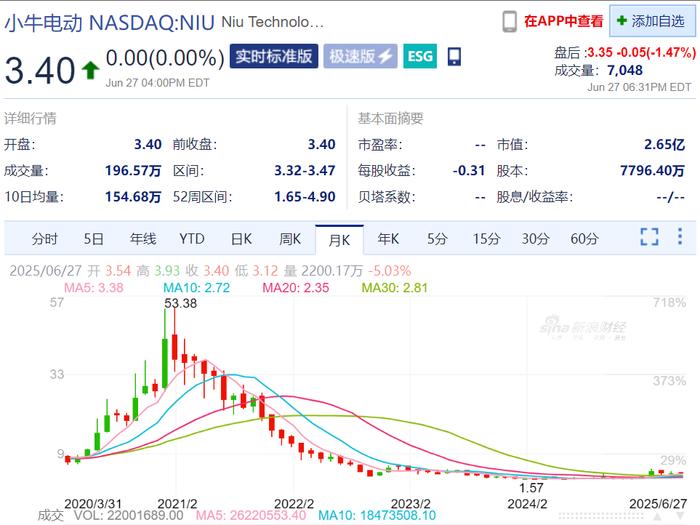
Task: Click the 市值 value 2.65亿
Action: click(x=664, y=144)
